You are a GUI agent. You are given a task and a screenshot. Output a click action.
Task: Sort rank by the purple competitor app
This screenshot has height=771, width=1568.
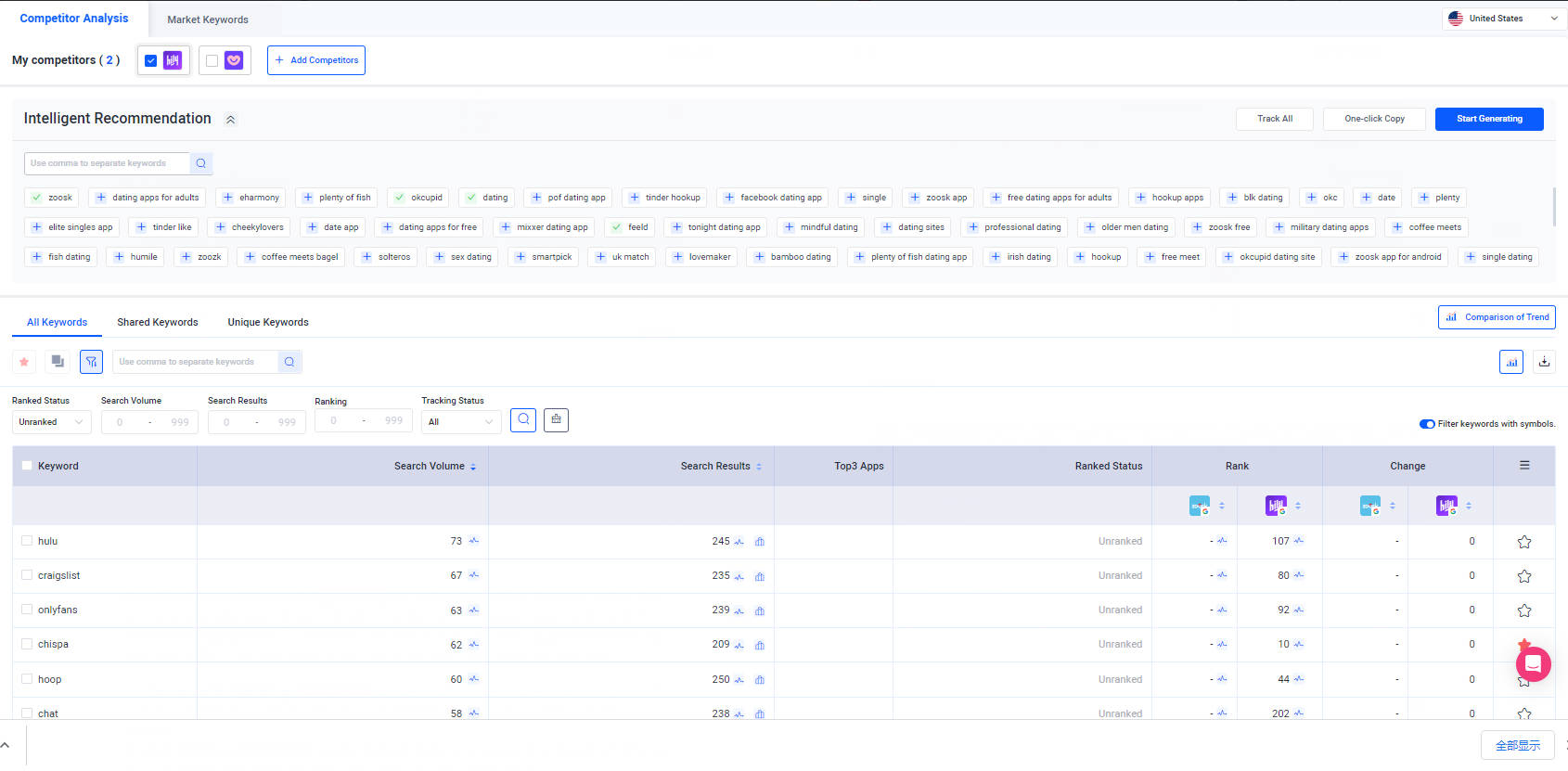coord(1298,506)
